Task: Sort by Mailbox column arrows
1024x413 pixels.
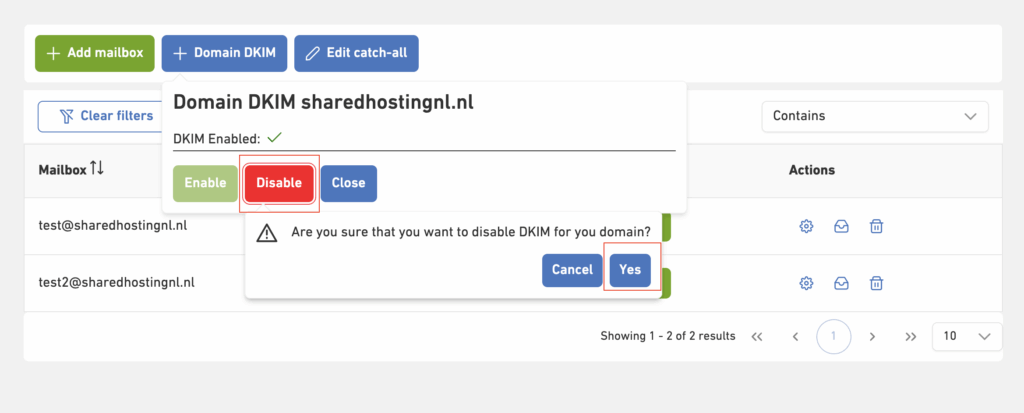Action: [97, 169]
